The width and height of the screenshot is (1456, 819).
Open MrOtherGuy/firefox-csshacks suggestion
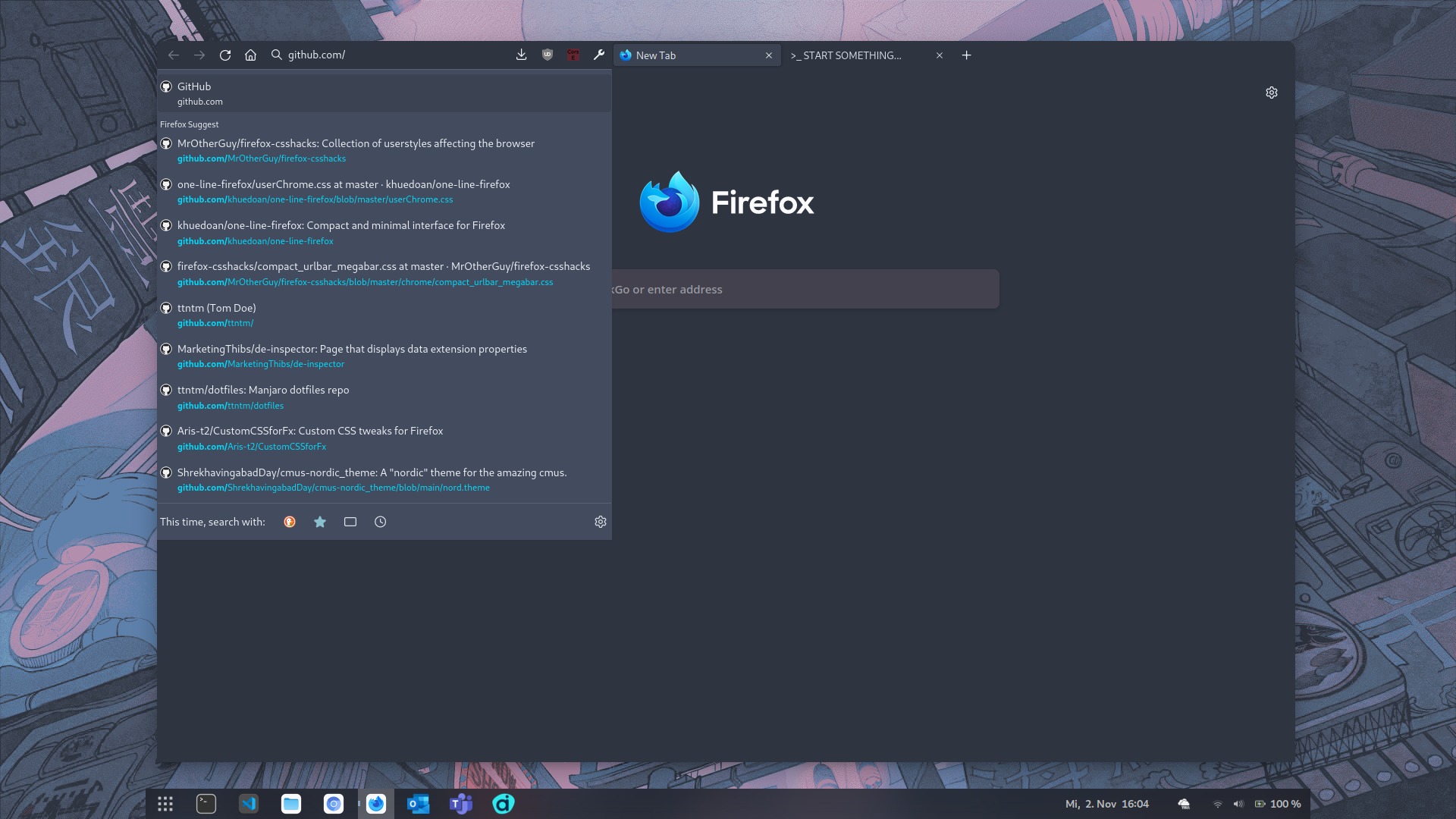pos(356,150)
